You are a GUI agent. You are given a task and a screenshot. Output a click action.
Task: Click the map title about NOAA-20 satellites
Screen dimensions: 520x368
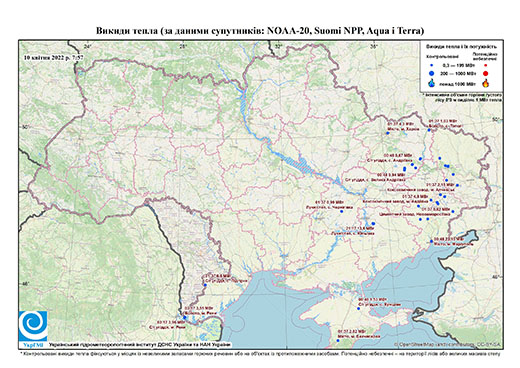pyautogui.click(x=260, y=31)
